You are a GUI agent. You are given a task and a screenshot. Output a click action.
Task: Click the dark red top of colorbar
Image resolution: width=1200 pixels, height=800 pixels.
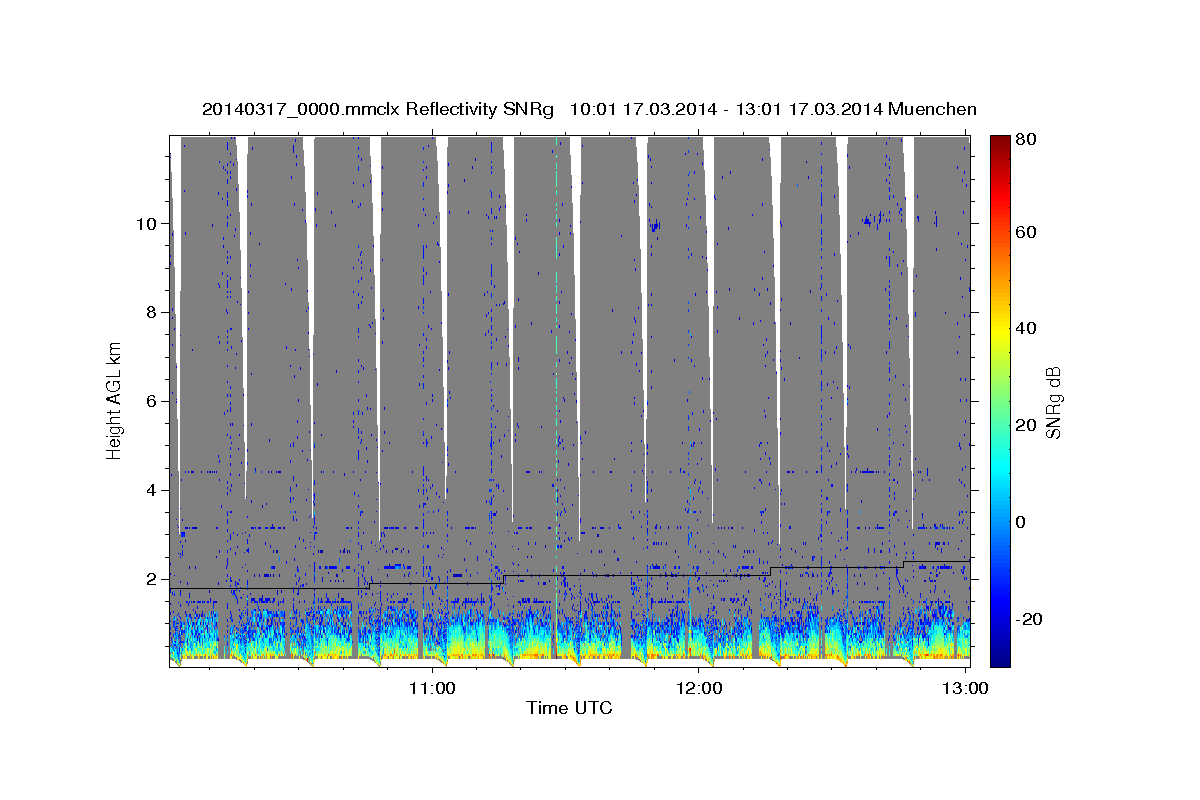pos(1001,142)
